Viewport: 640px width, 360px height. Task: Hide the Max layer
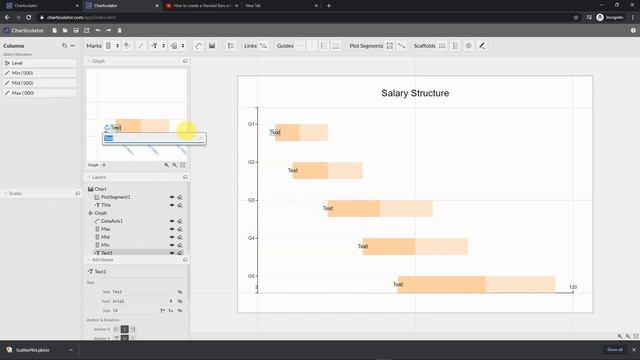coord(172,229)
